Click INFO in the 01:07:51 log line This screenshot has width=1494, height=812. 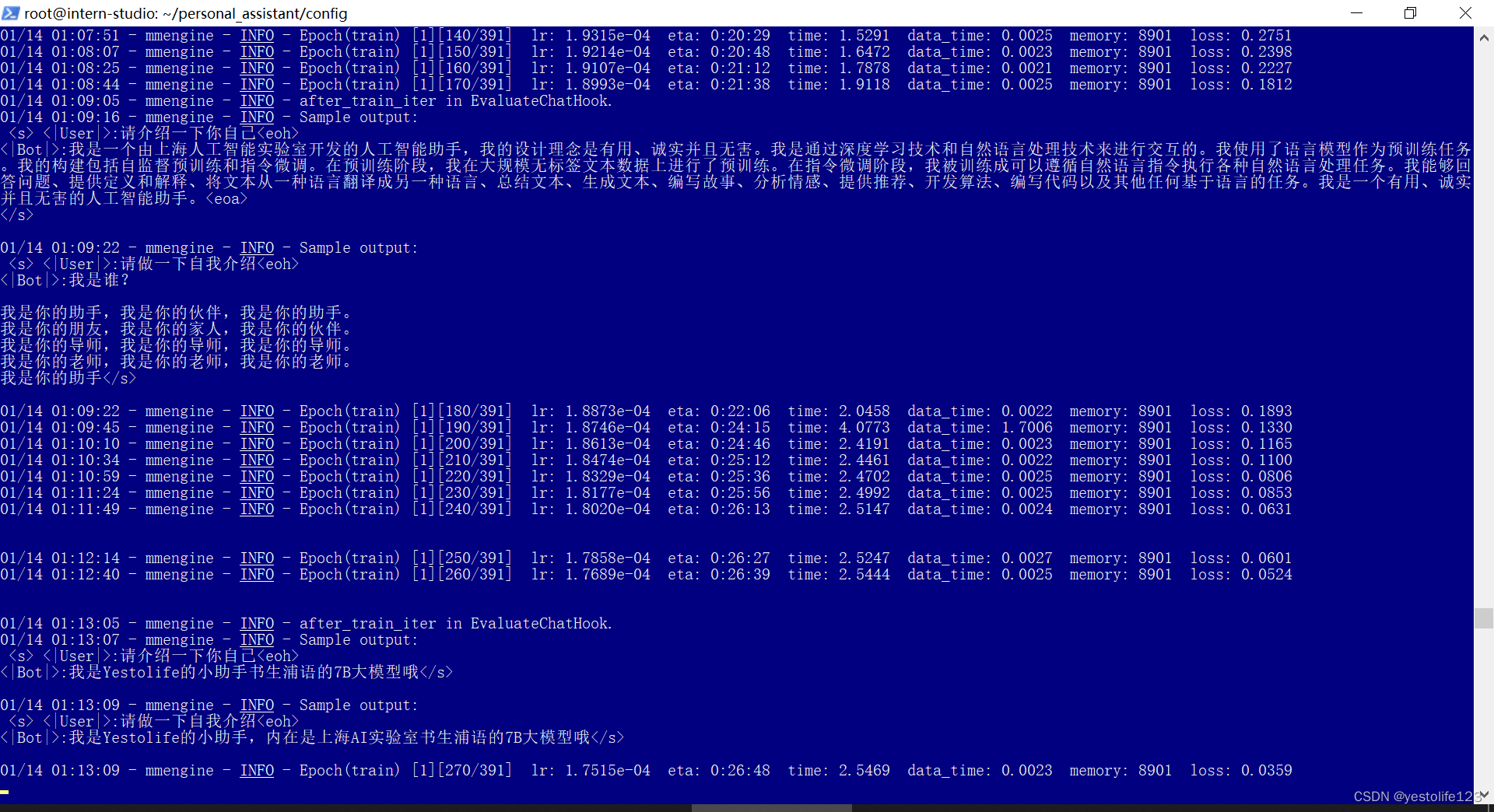click(257, 36)
